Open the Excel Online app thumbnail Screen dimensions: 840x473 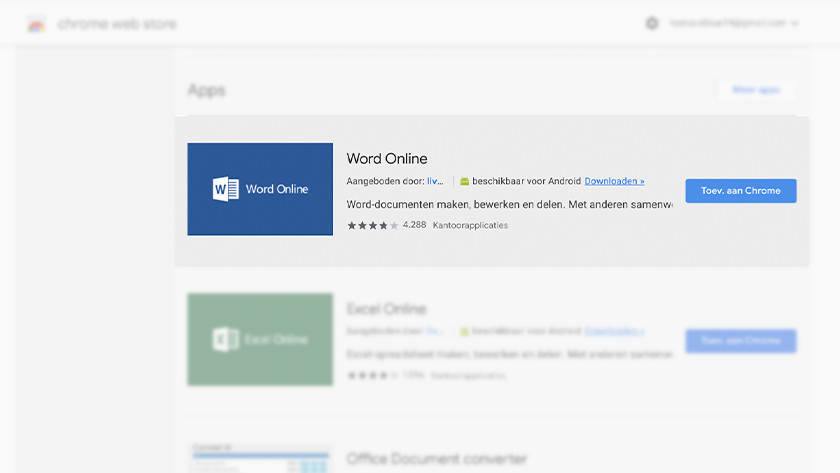coord(260,339)
